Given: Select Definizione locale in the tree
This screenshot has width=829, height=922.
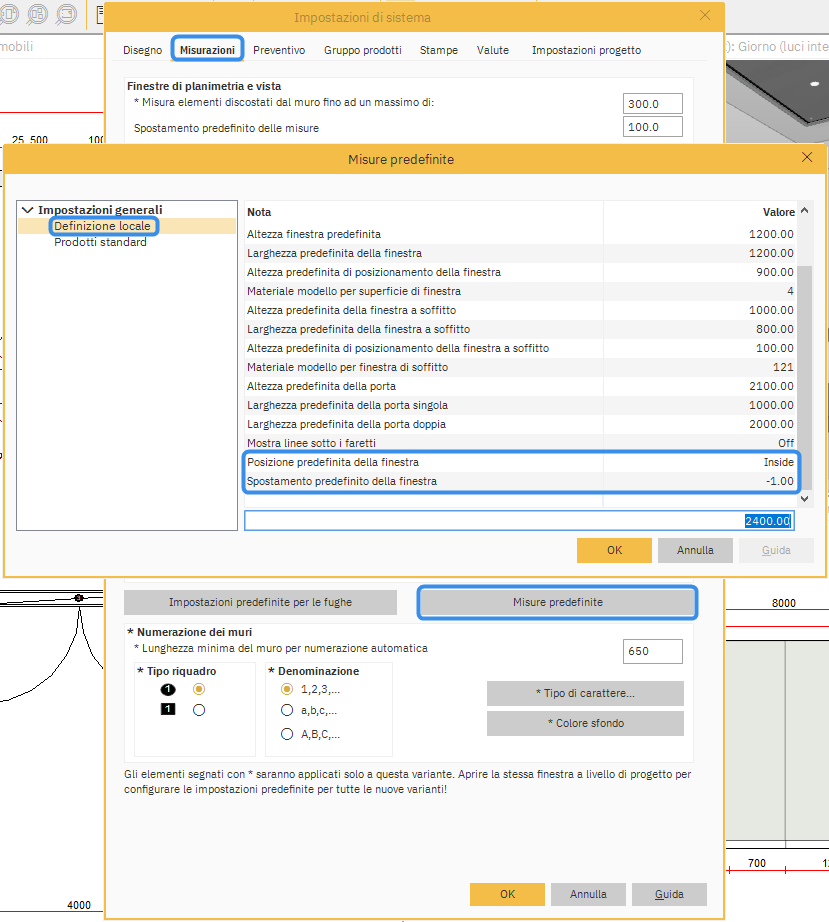Looking at the screenshot, I should [x=102, y=226].
